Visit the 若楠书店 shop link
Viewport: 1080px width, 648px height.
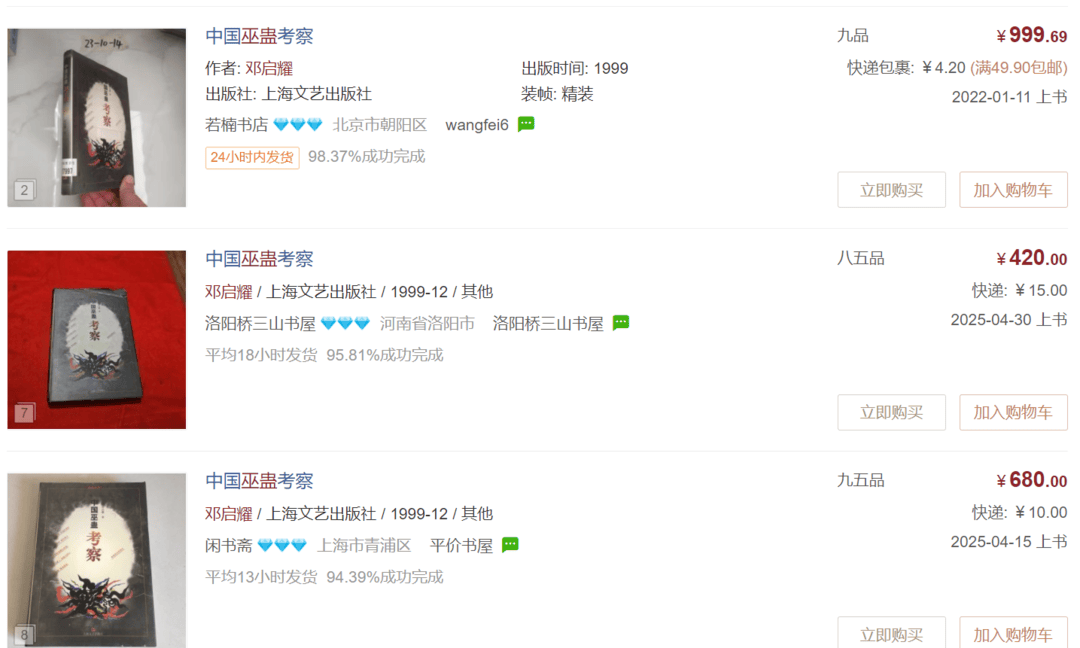[x=236, y=125]
